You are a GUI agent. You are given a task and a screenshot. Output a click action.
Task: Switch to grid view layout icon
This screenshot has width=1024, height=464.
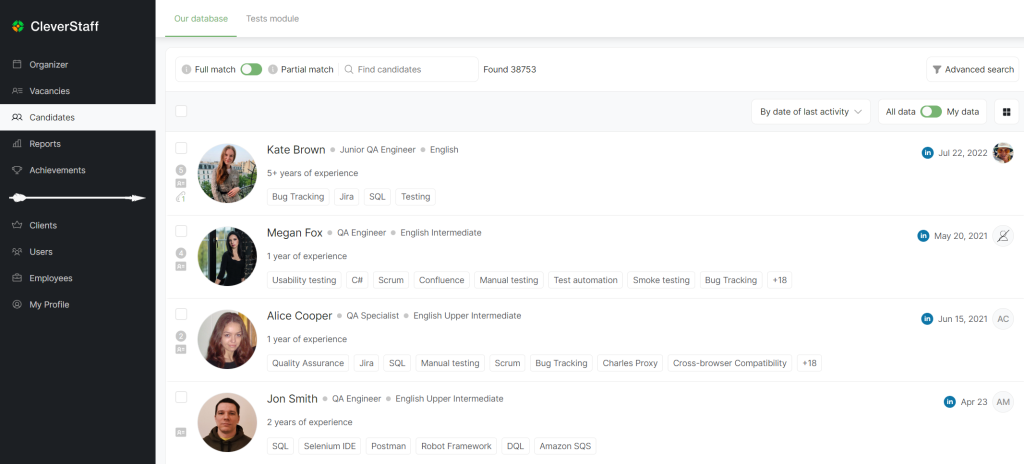1006,112
